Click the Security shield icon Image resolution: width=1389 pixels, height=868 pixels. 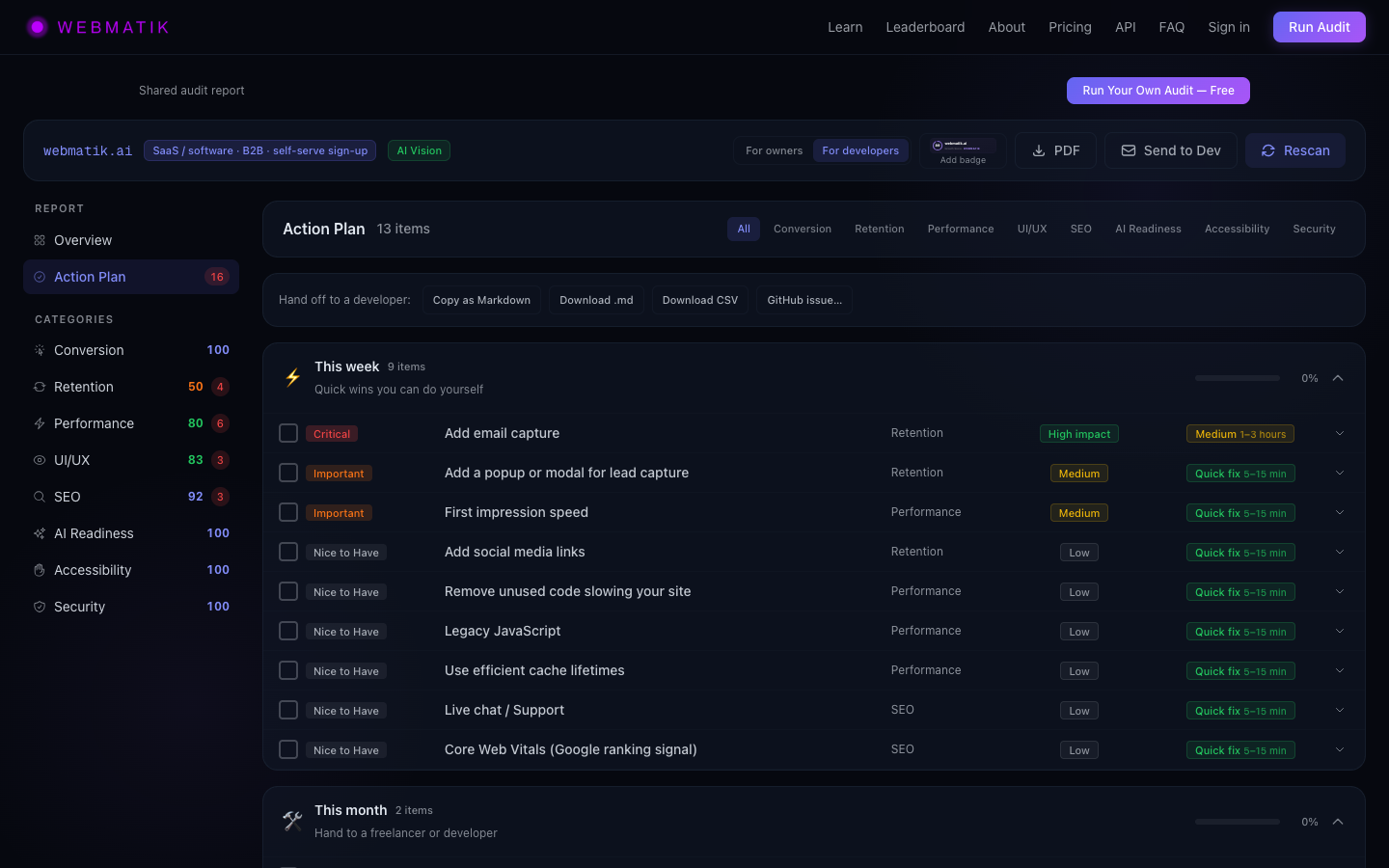pos(40,607)
